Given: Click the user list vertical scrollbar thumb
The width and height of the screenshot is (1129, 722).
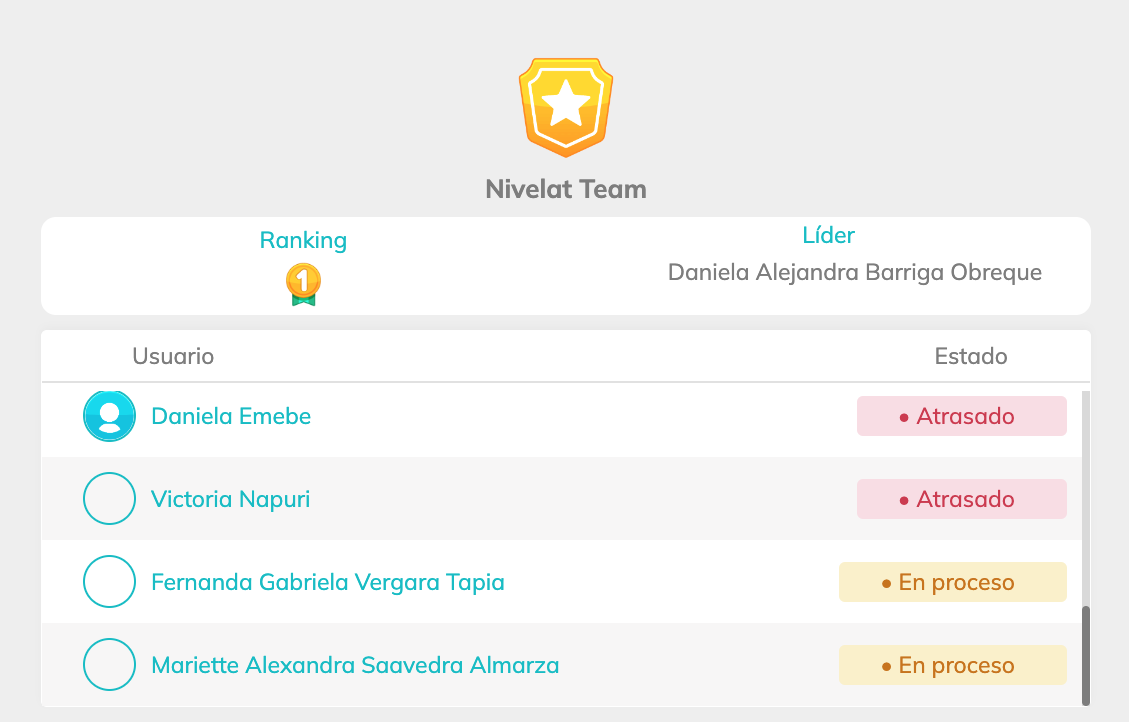Looking at the screenshot, I should click(1086, 655).
